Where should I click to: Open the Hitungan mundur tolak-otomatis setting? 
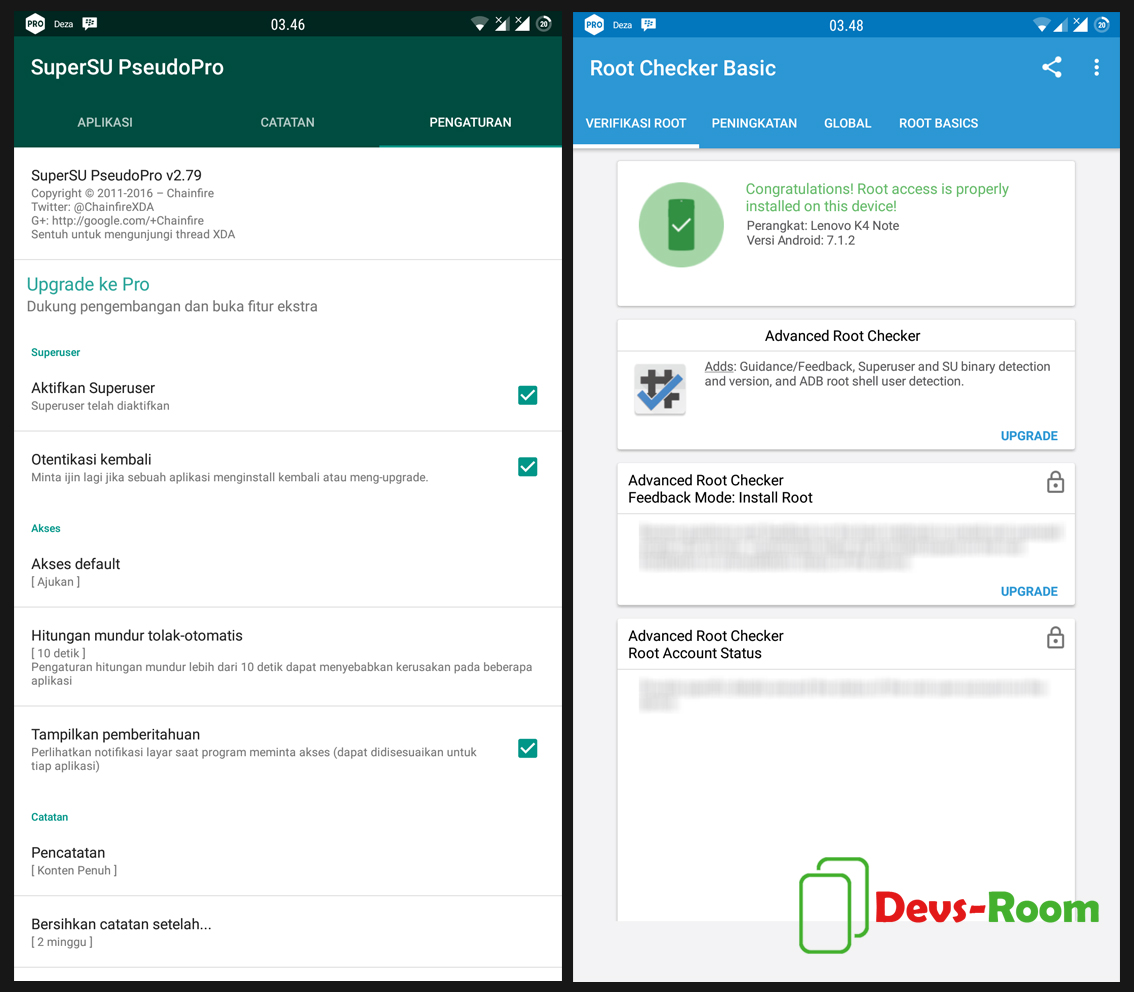288,657
